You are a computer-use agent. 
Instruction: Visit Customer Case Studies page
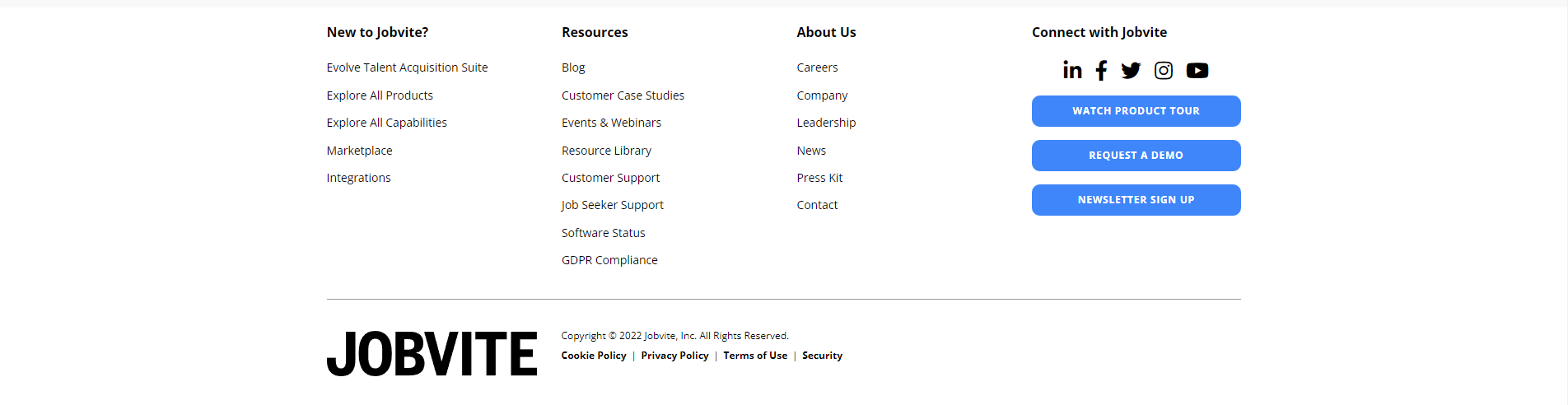click(x=623, y=95)
